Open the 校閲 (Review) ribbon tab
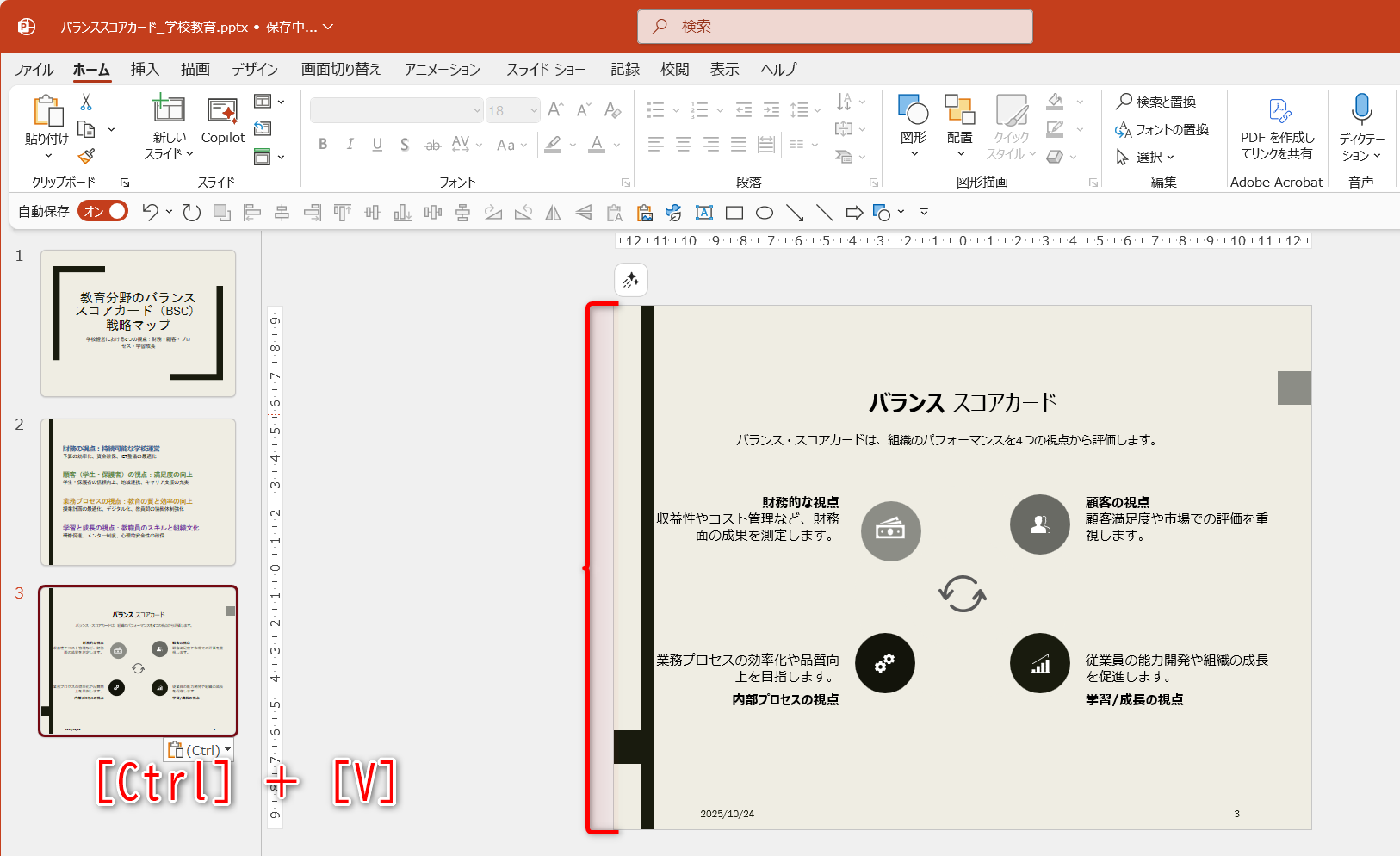 674,69
